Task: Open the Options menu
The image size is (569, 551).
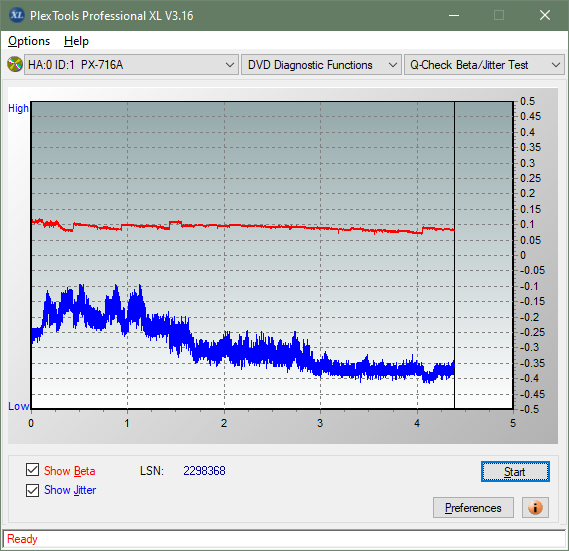Action: pos(29,41)
